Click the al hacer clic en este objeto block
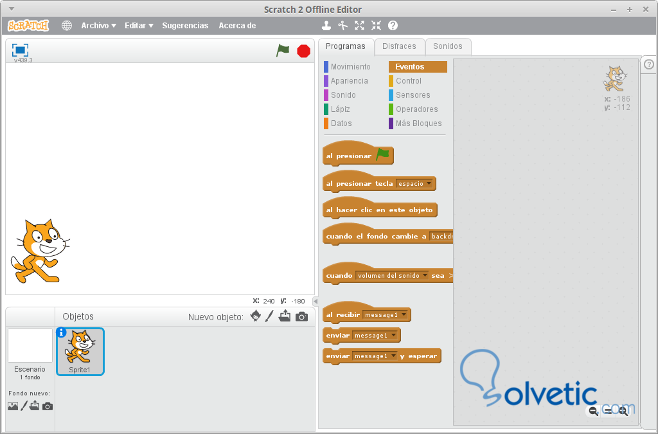658x434 pixels. pyautogui.click(x=380, y=208)
